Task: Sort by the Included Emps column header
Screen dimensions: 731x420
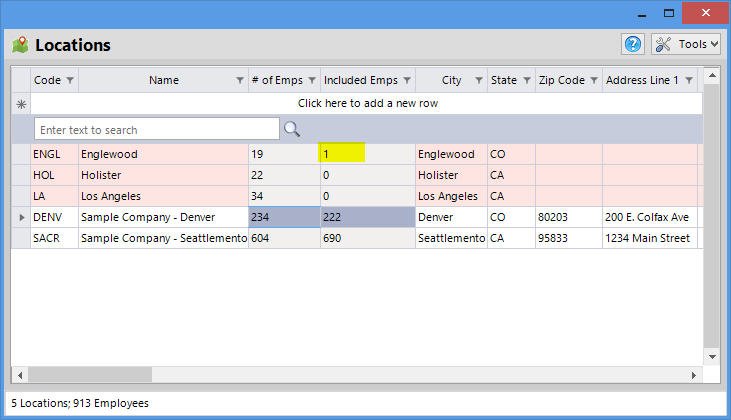Action: tap(360, 80)
